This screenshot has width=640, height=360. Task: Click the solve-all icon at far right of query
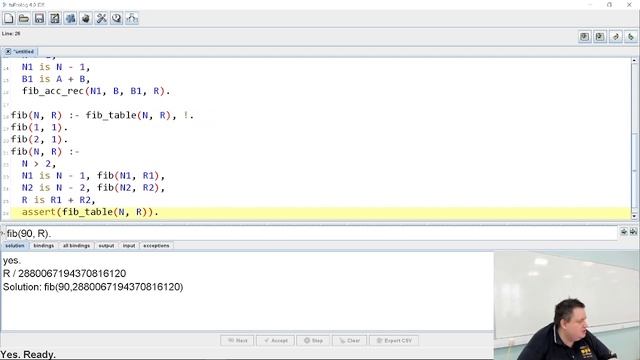[x=633, y=232]
